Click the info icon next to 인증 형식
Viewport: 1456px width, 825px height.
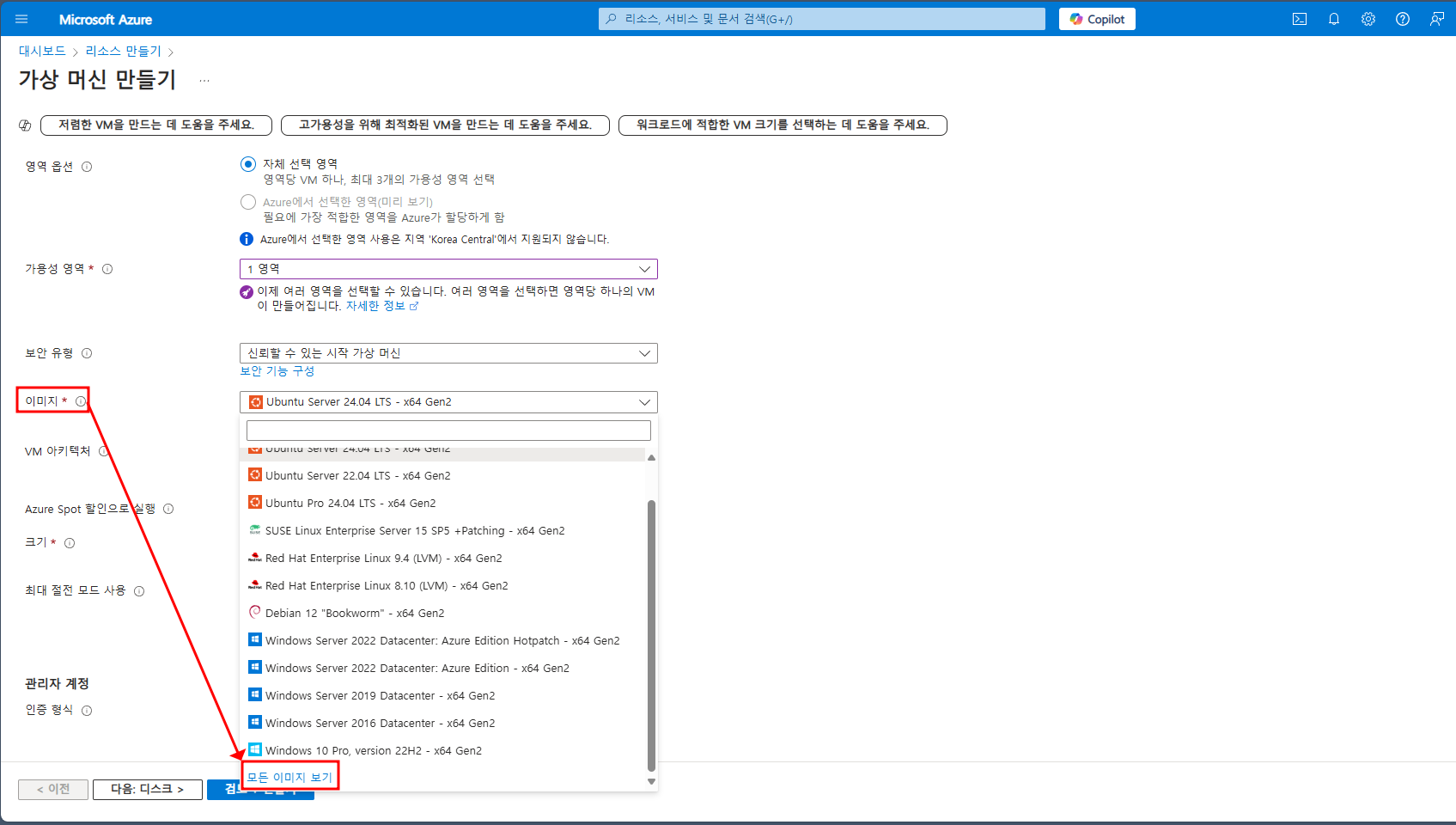point(87,711)
